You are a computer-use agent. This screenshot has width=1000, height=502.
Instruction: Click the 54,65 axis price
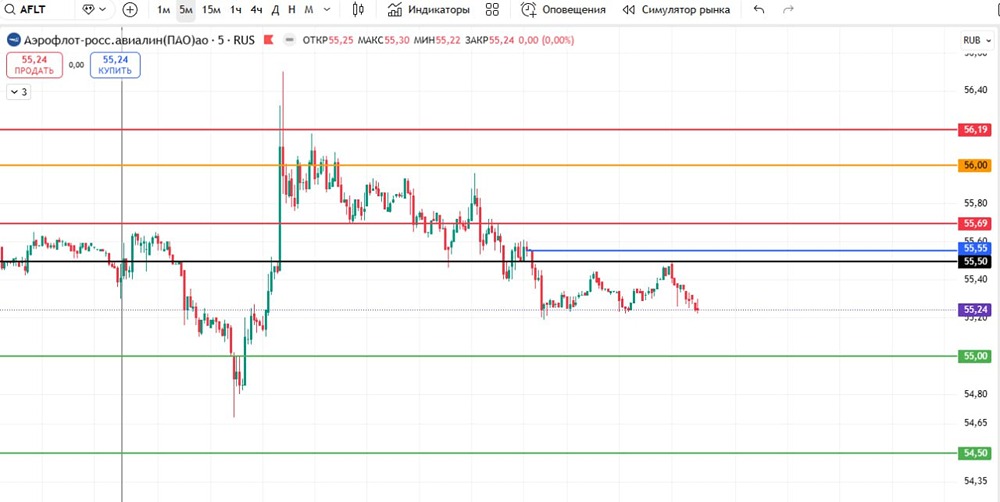pos(976,422)
